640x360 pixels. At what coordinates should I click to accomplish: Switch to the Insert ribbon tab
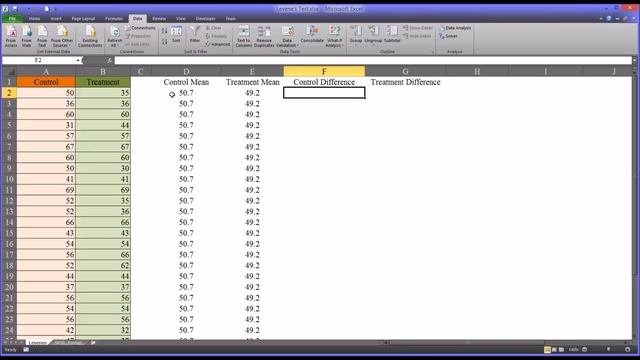point(56,18)
